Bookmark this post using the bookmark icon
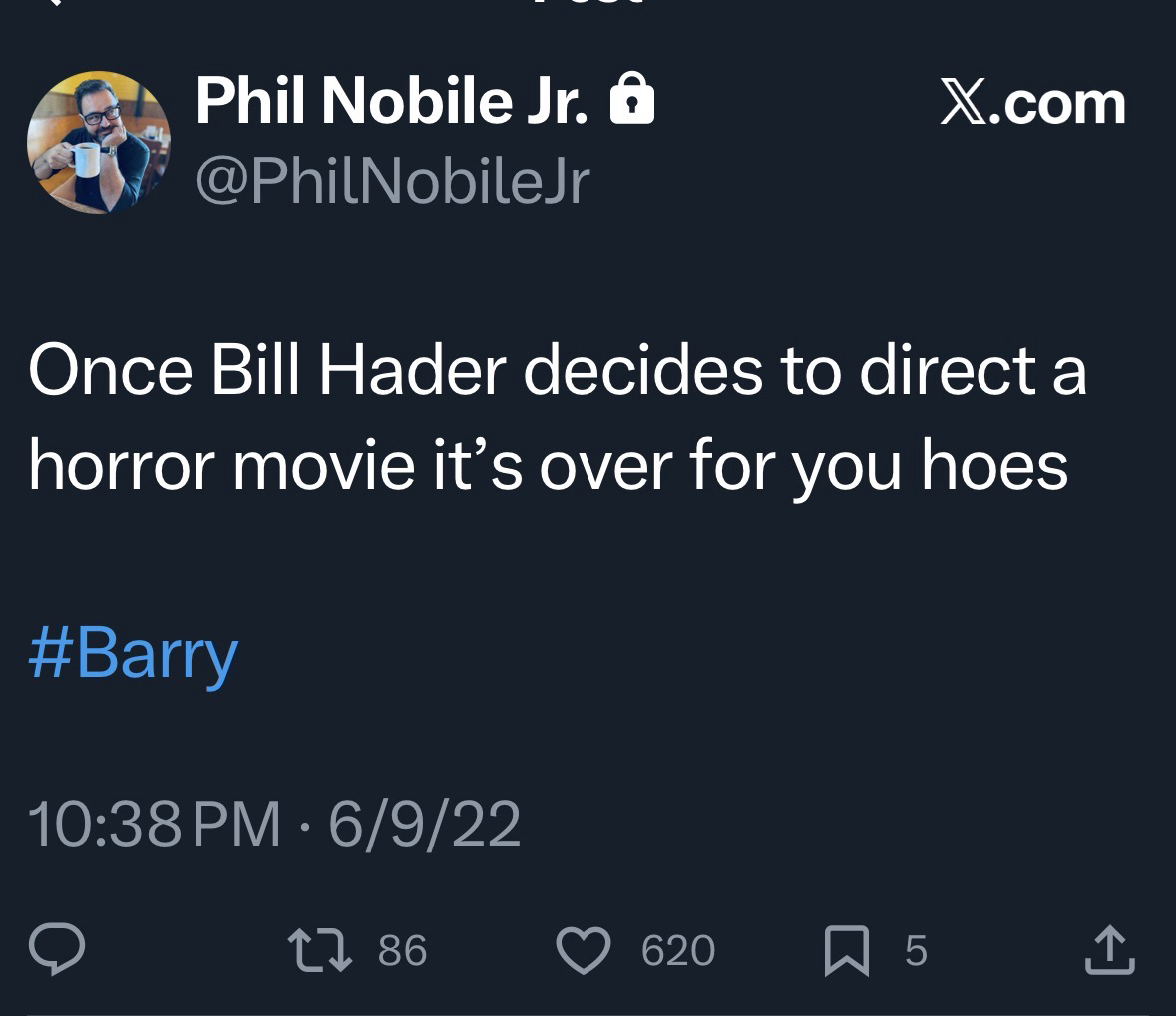This screenshot has width=1176, height=1016. 846,949
